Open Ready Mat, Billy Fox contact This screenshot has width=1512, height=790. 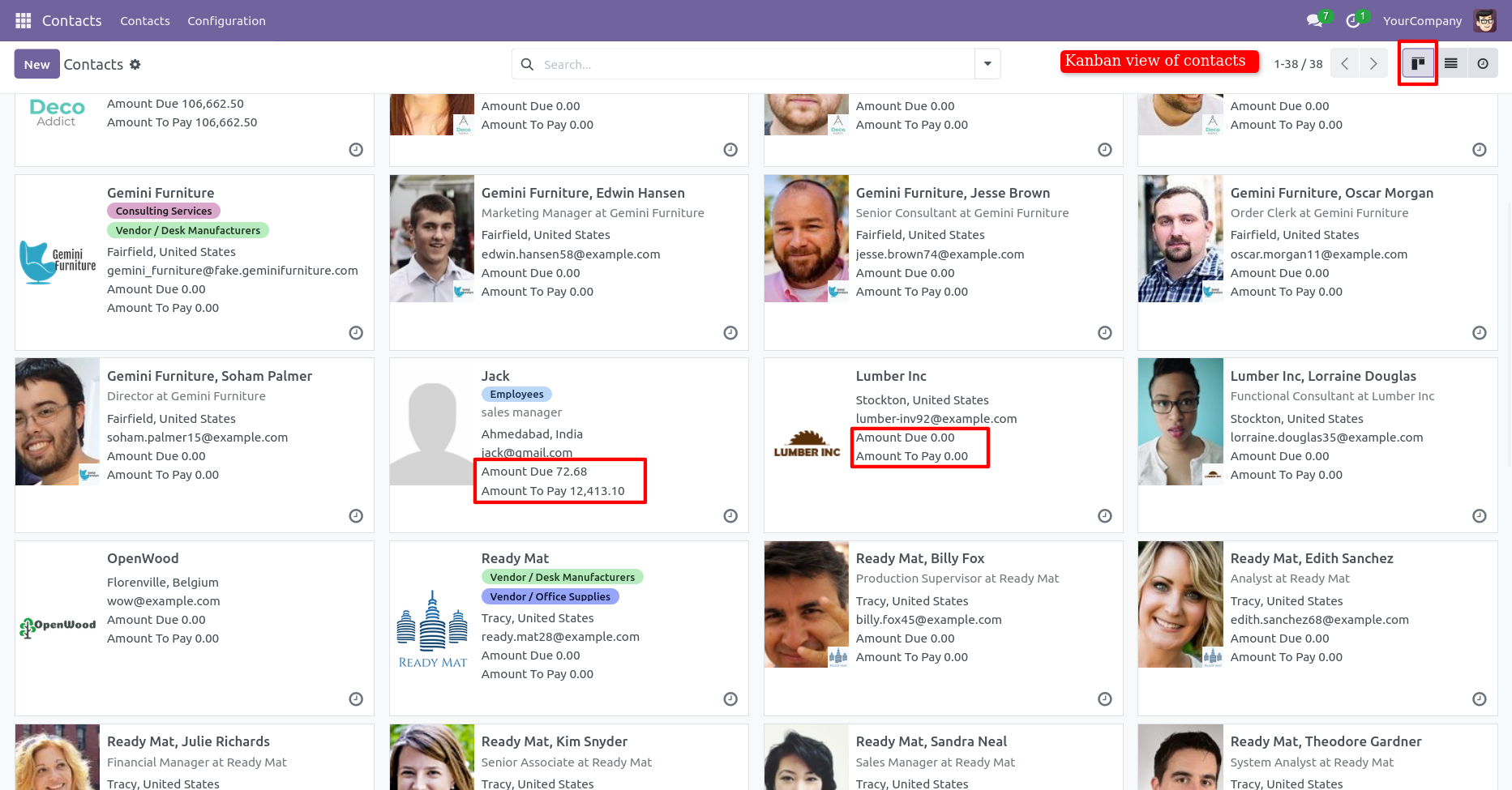(x=920, y=558)
